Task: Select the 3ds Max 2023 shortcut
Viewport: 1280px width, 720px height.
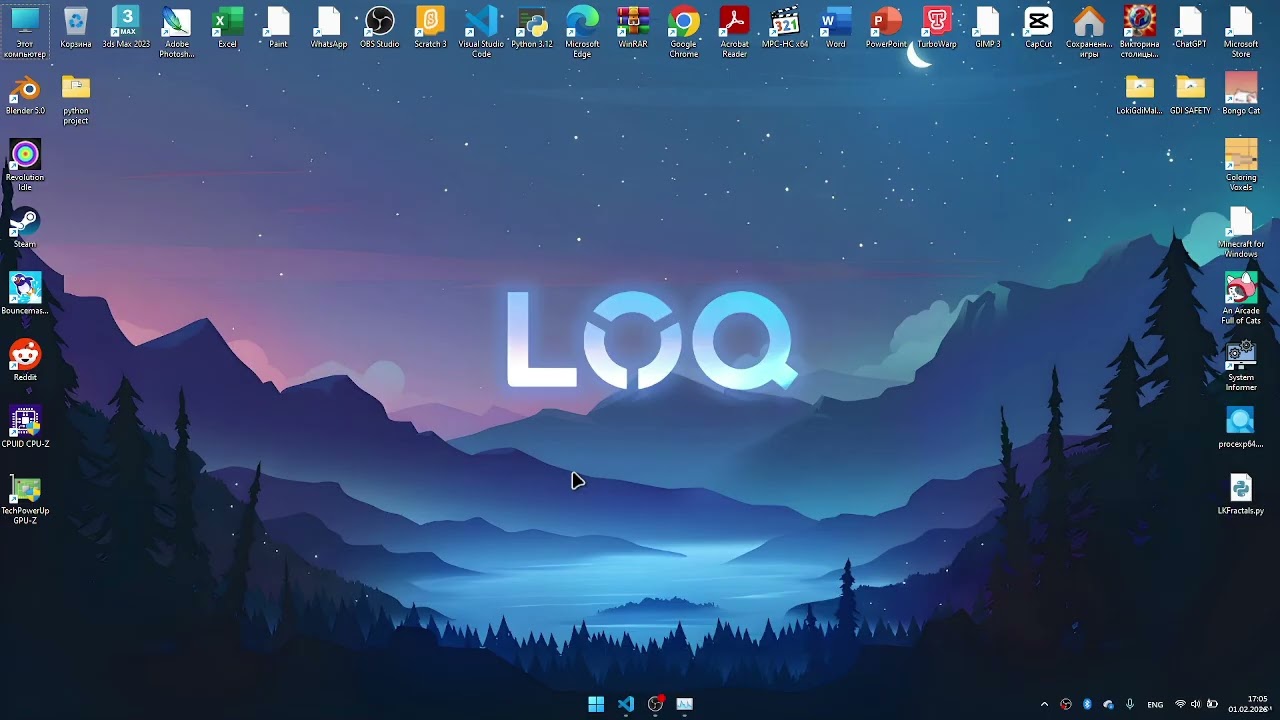Action: coord(126,28)
